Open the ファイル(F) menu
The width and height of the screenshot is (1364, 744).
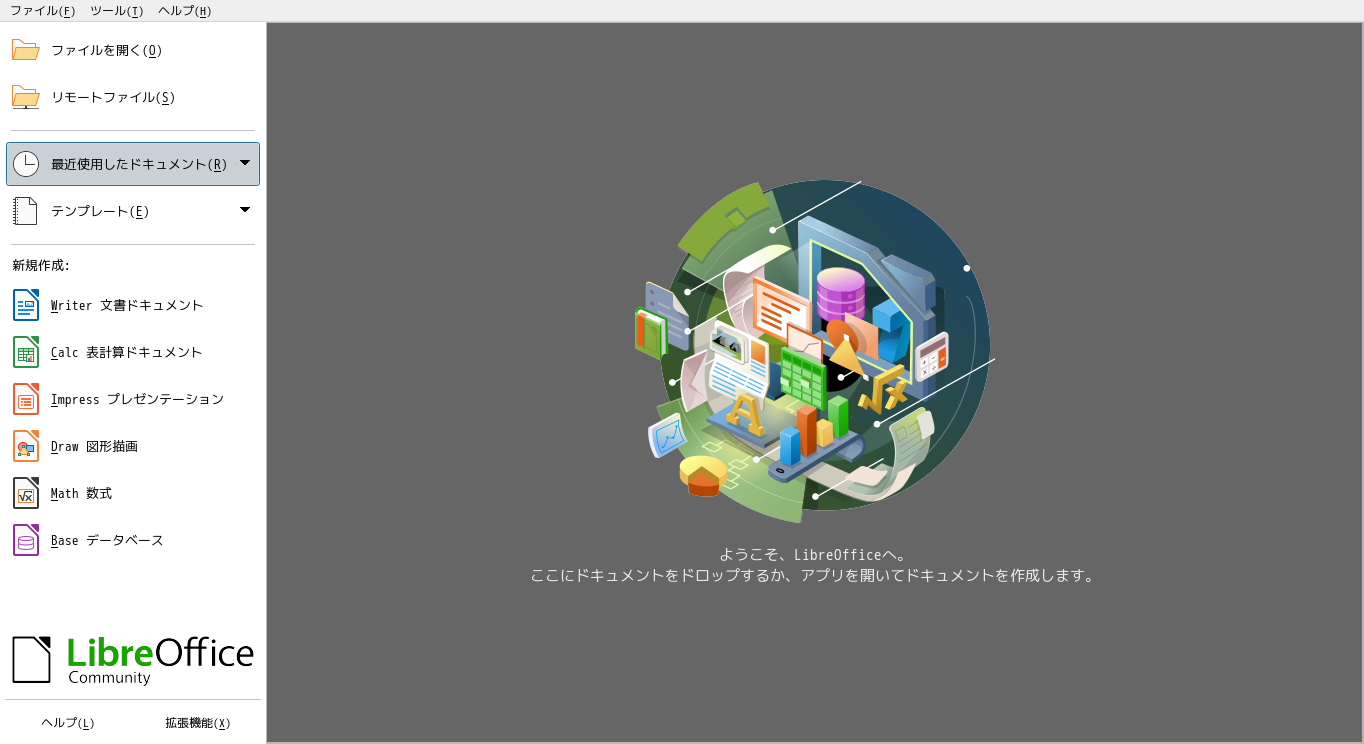click(42, 11)
